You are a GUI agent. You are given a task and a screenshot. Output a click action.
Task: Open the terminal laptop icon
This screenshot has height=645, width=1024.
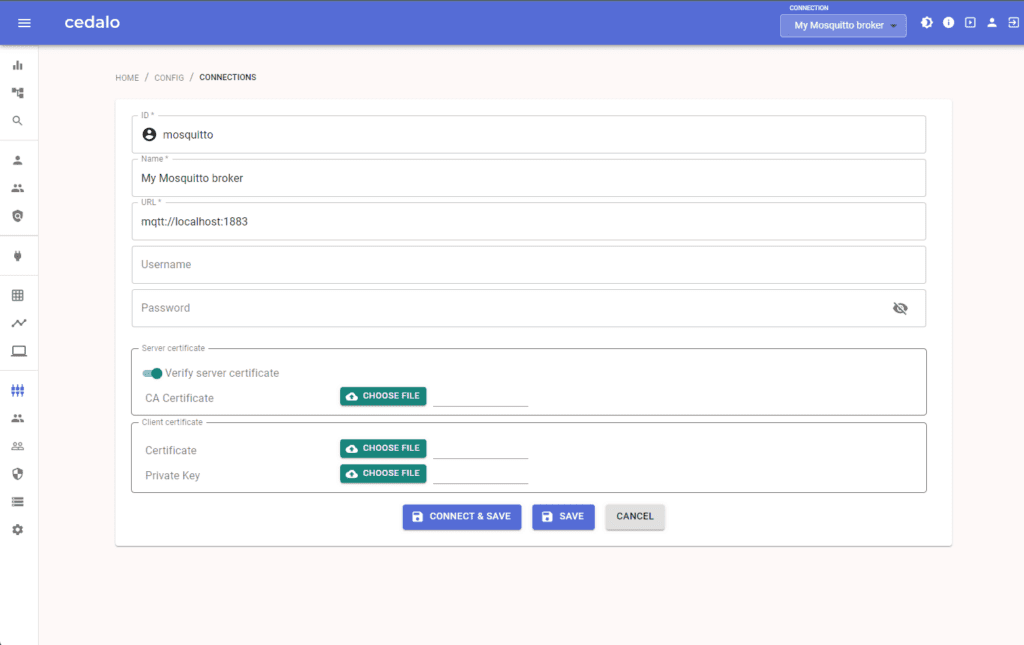pyautogui.click(x=18, y=351)
